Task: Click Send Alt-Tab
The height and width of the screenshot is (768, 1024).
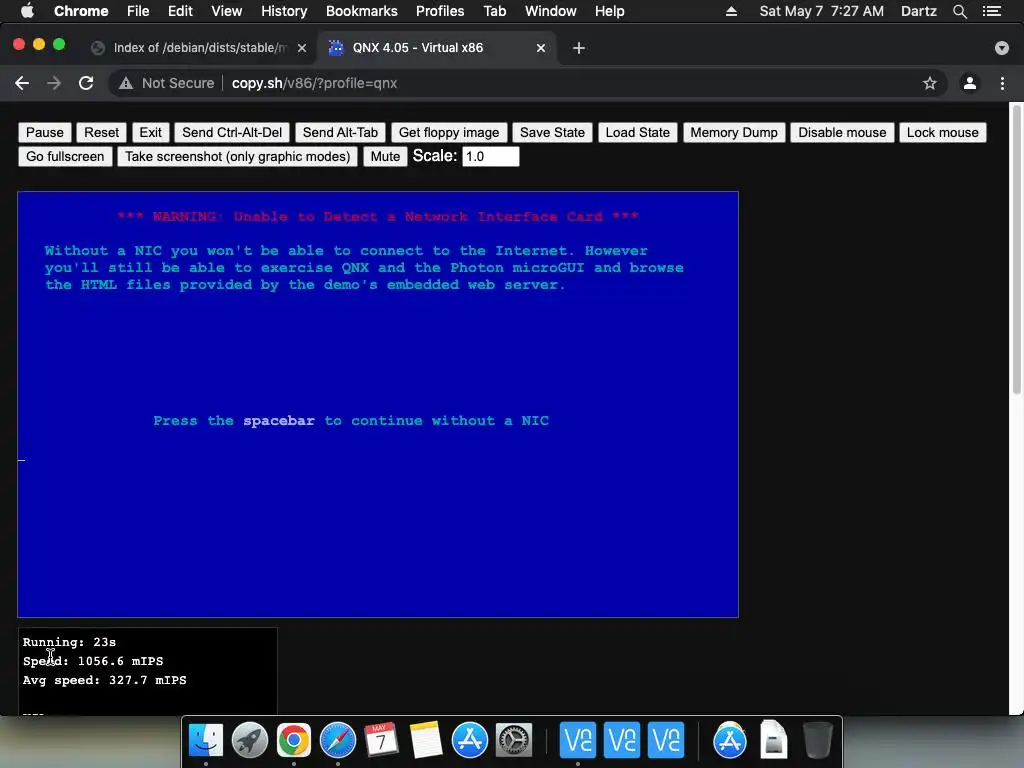Action: coord(340,133)
